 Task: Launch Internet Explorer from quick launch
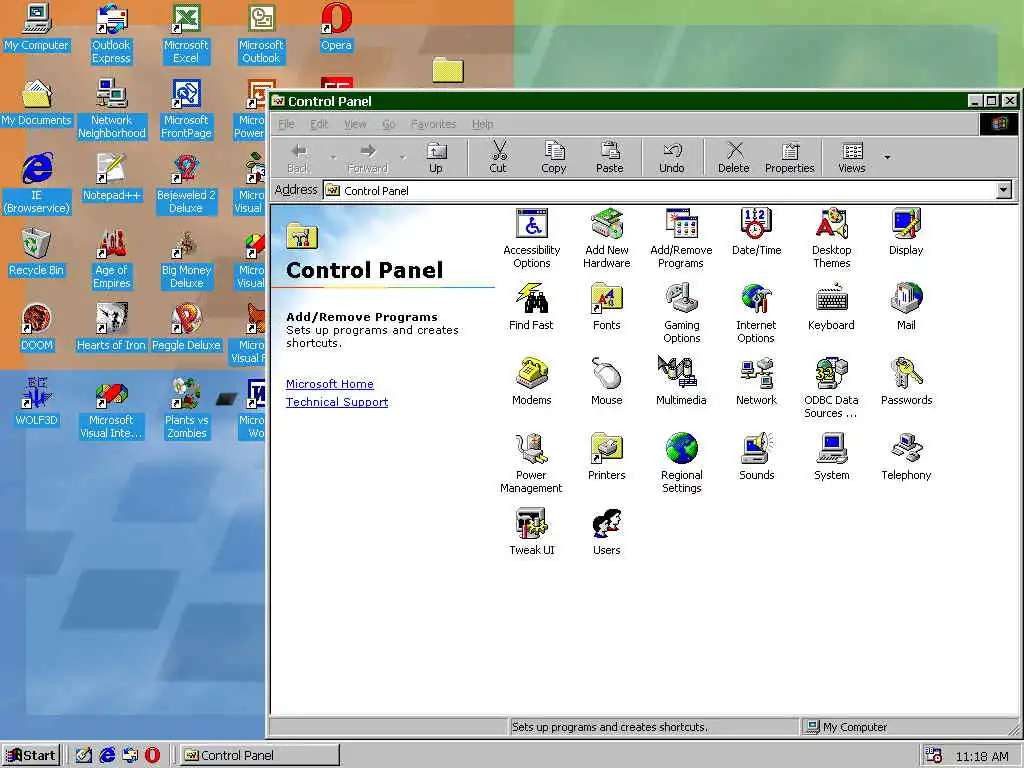[x=107, y=755]
